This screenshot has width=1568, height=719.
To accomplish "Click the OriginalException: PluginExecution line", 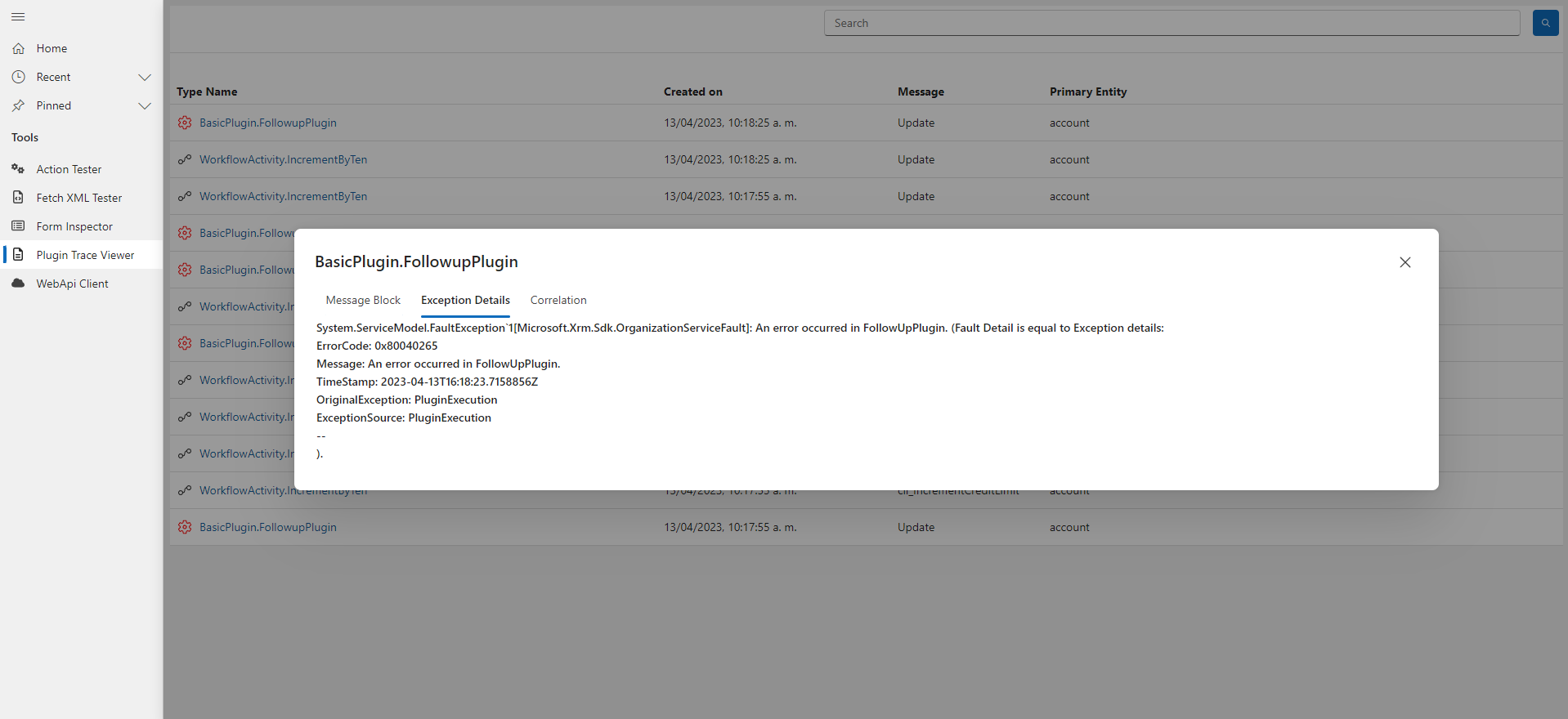I will [x=406, y=400].
